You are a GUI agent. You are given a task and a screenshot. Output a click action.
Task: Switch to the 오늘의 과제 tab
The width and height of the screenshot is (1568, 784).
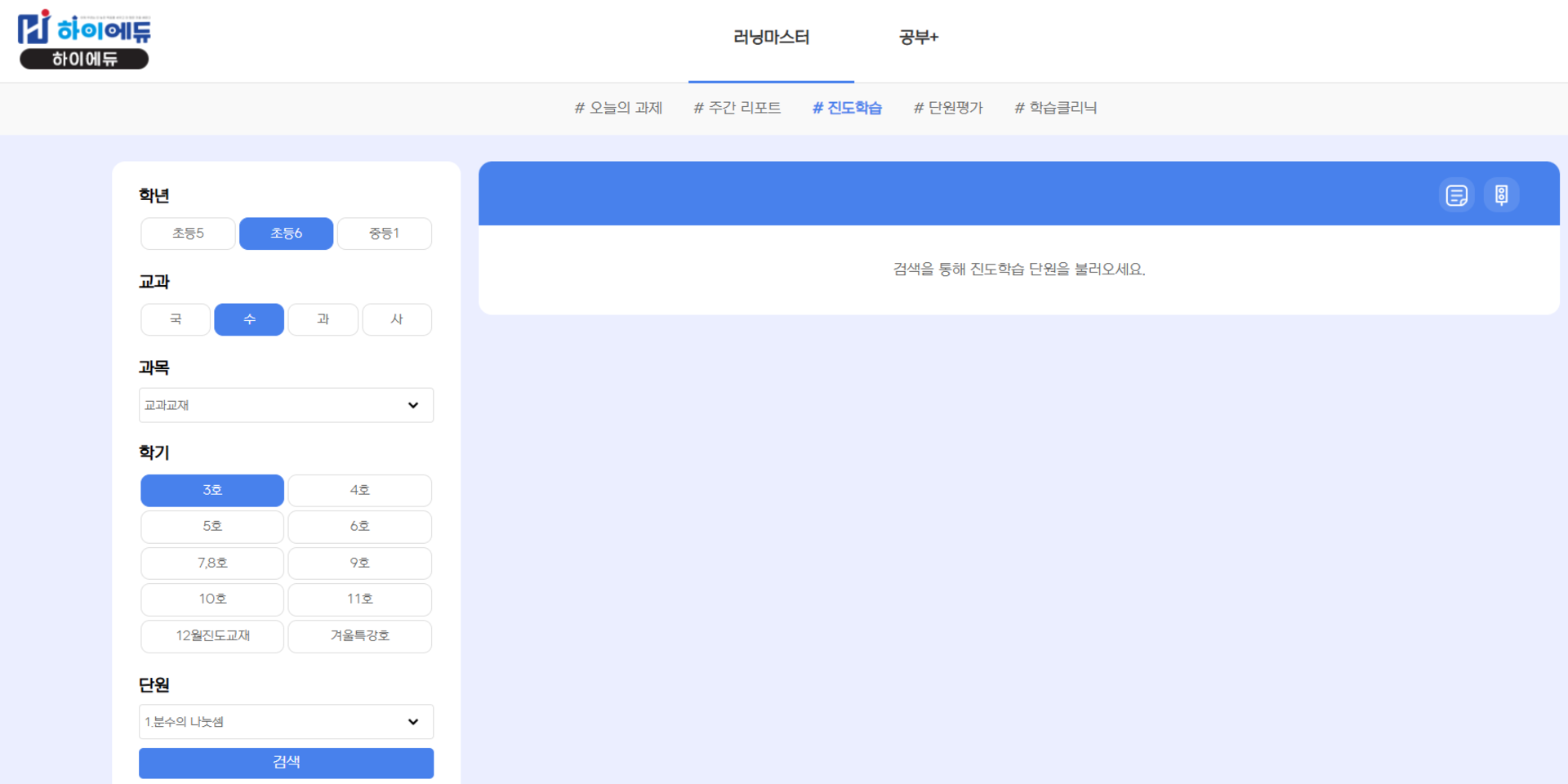[x=618, y=108]
